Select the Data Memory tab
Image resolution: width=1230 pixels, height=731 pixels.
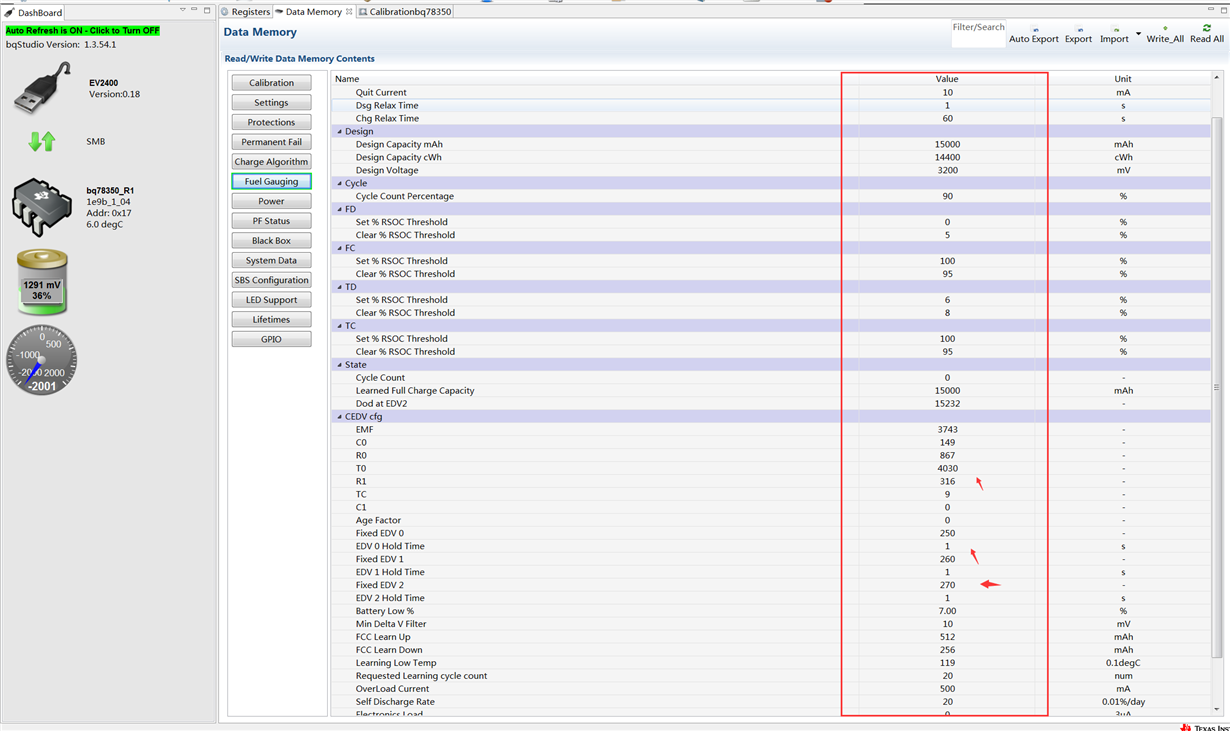tap(313, 12)
